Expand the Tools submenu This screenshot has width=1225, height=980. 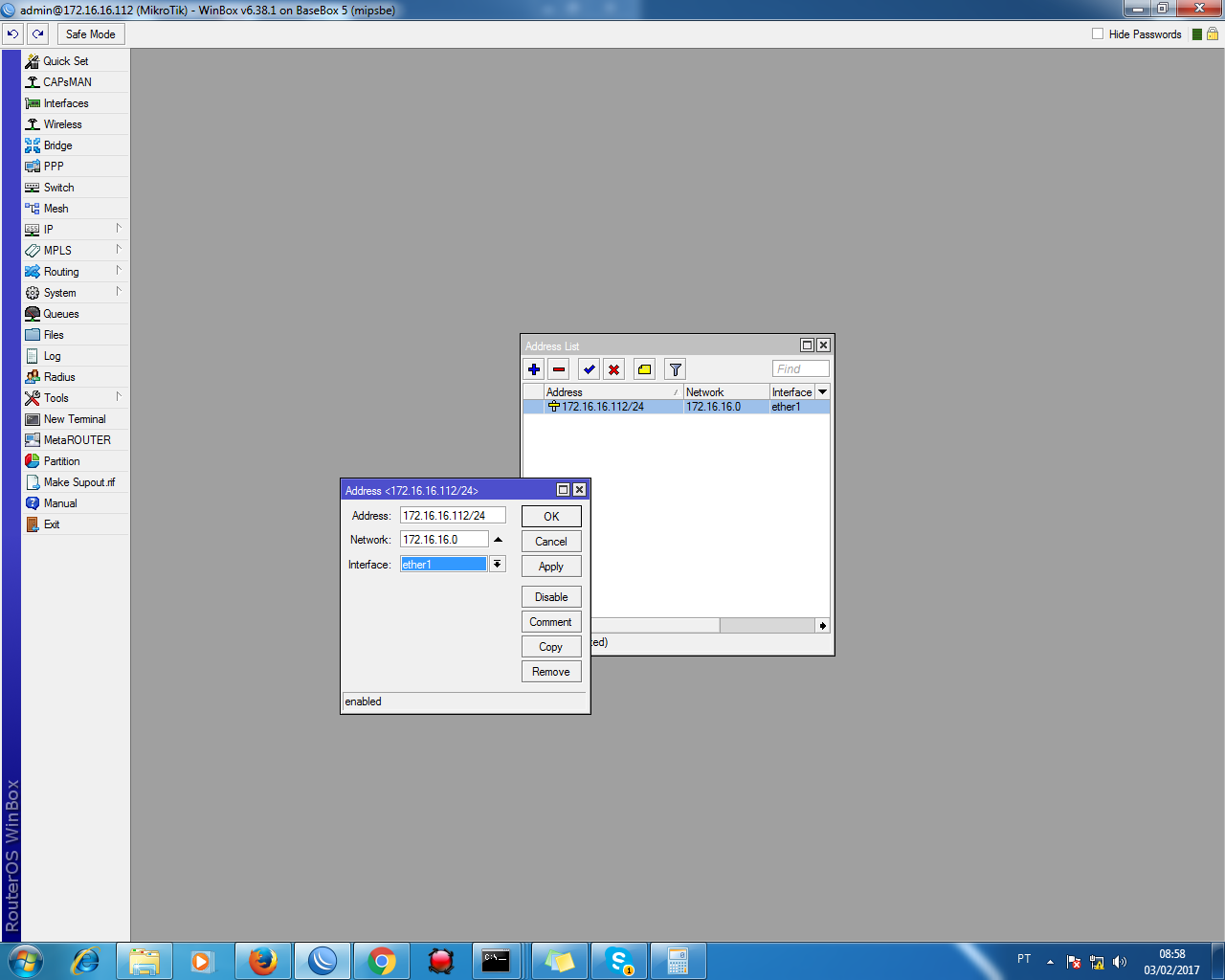pos(76,398)
